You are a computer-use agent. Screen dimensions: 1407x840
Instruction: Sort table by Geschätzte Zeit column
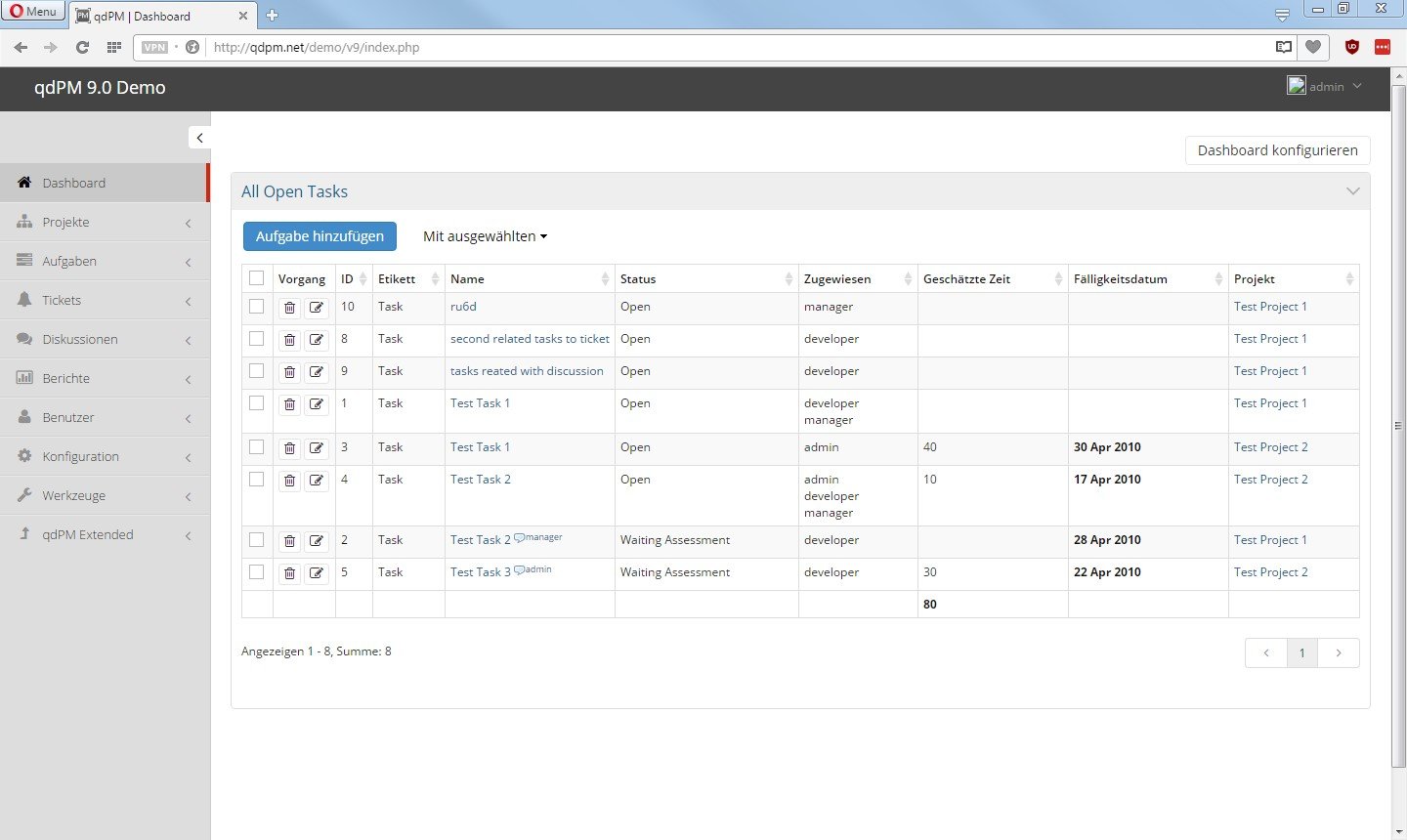pyautogui.click(x=993, y=279)
